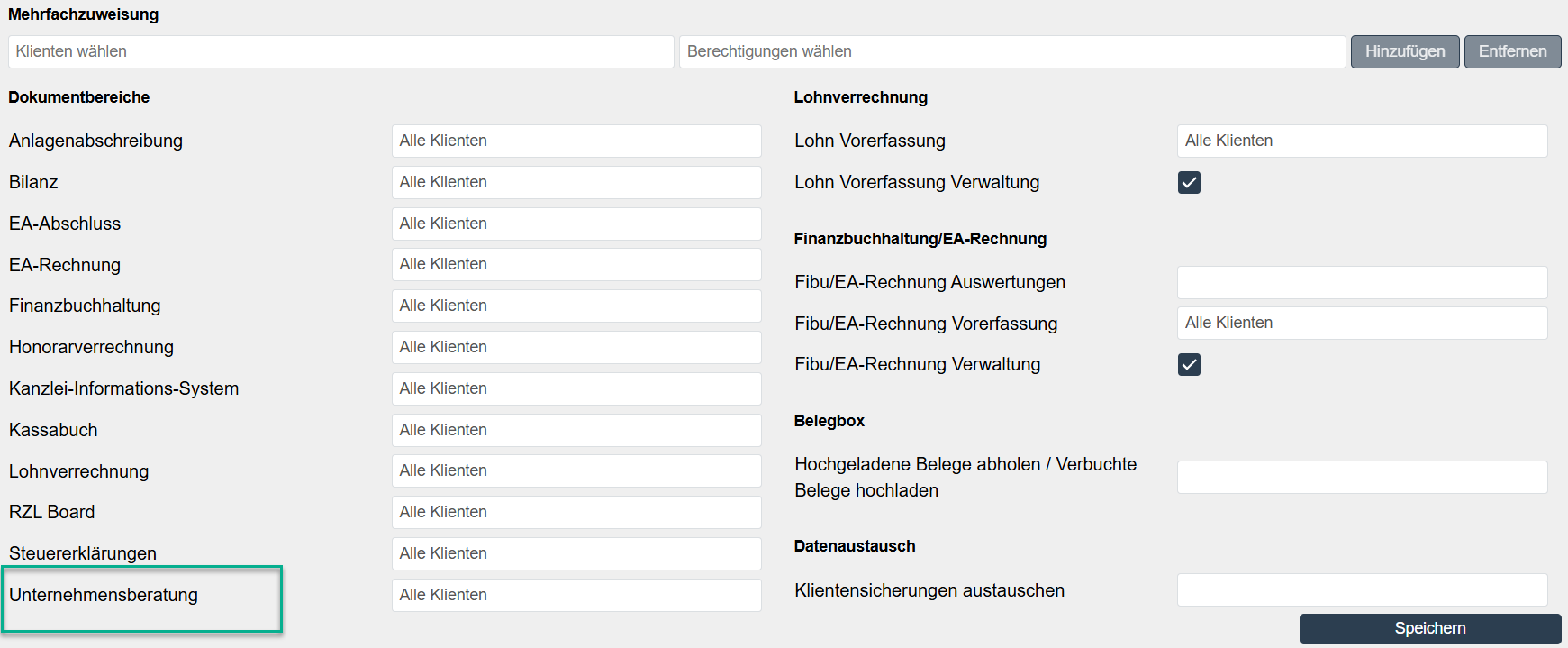Image resolution: width=1568 pixels, height=648 pixels.
Task: Toggle Lohn Vorerfassung Verwaltung checkbox
Action: coord(1189,183)
